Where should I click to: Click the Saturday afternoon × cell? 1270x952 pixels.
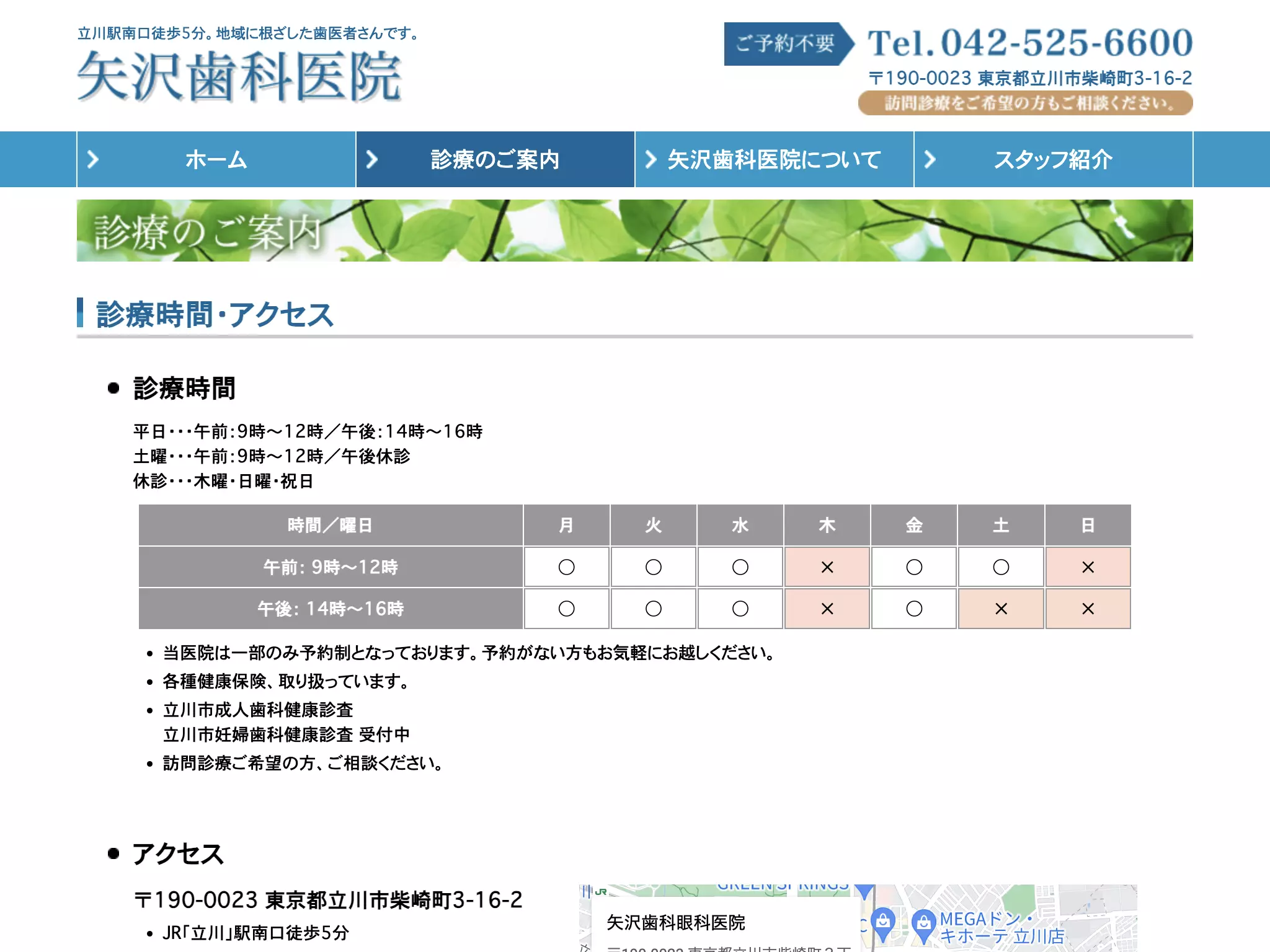(x=1001, y=608)
